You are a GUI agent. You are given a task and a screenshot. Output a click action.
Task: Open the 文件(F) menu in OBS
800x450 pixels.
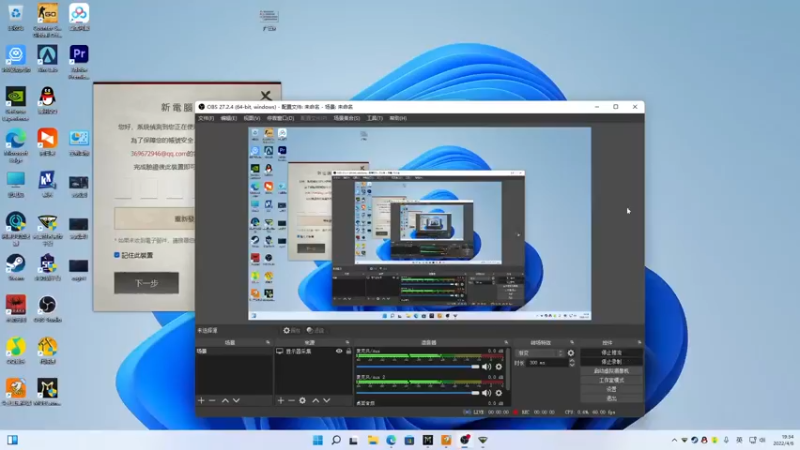[x=206, y=118]
